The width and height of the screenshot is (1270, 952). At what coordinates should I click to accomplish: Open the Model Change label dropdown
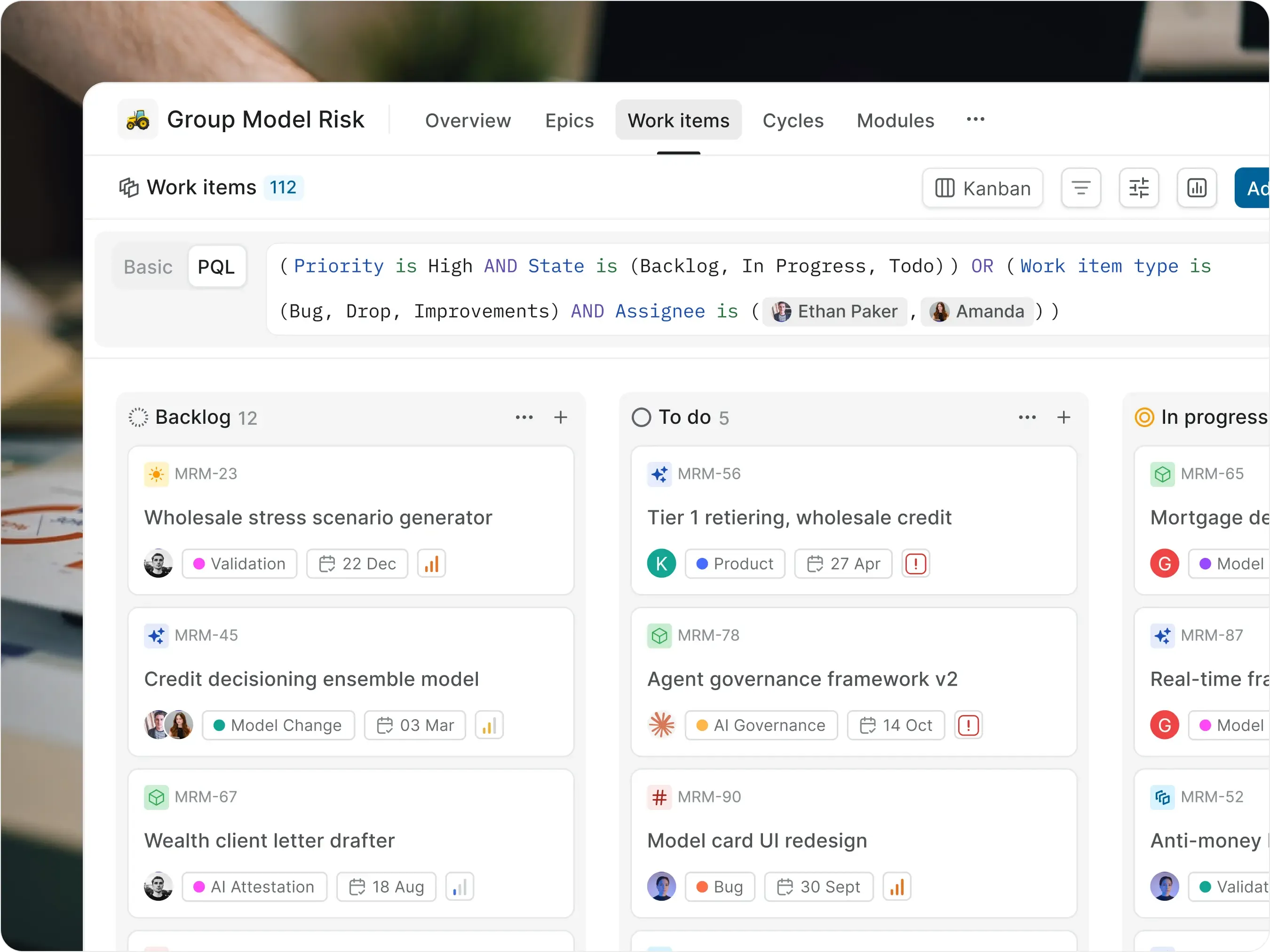tap(278, 725)
